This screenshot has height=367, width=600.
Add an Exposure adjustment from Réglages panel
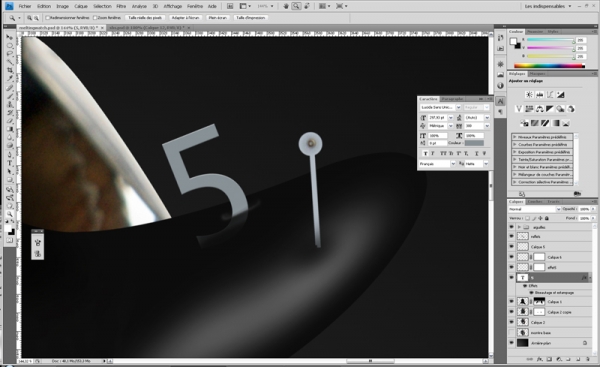[x=560, y=95]
